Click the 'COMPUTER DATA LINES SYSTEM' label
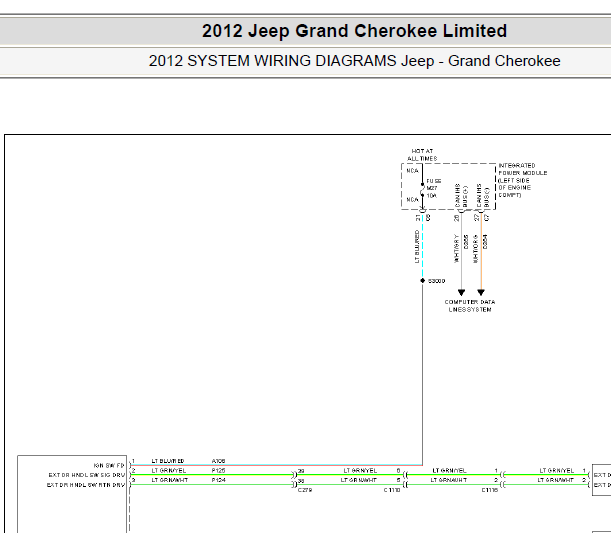611x533 pixels. (x=470, y=306)
